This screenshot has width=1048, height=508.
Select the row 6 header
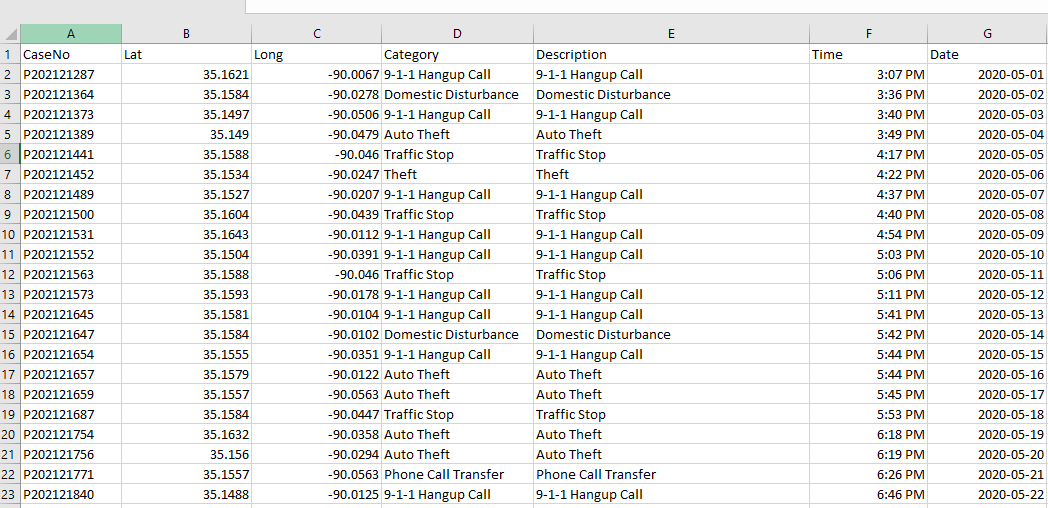click(x=9, y=155)
